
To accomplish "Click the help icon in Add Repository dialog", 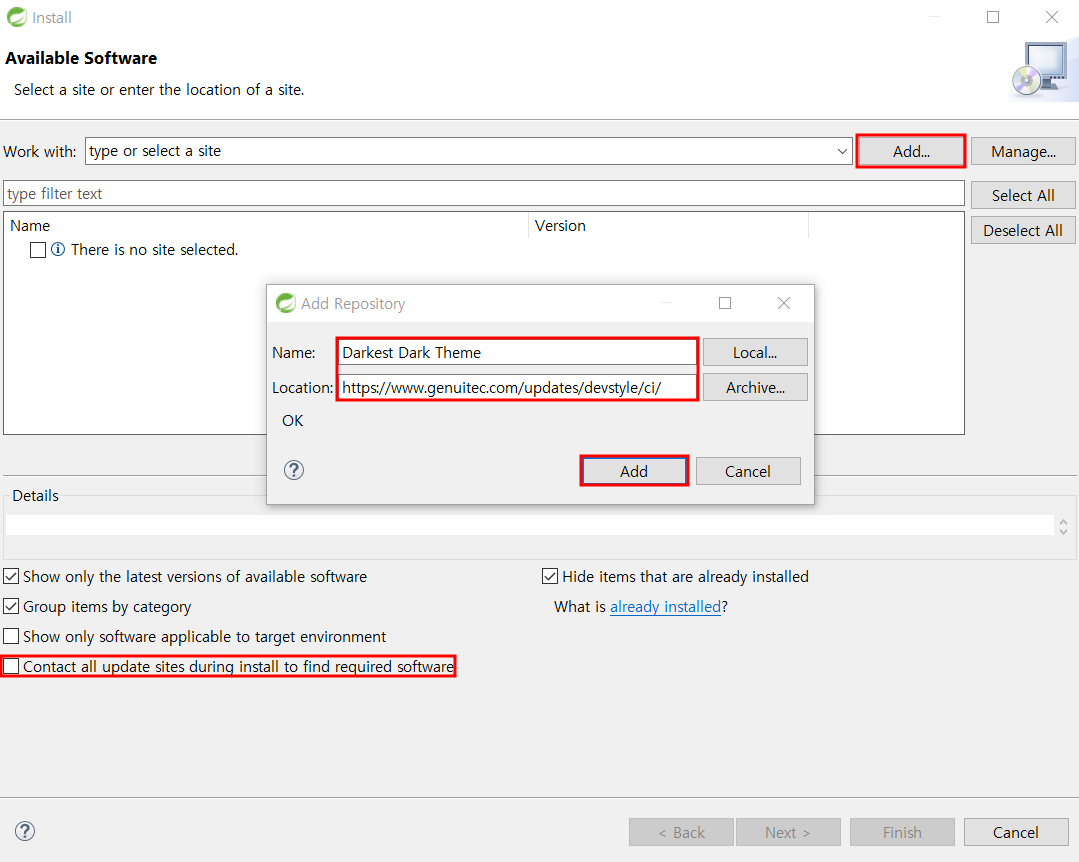I will [x=294, y=470].
